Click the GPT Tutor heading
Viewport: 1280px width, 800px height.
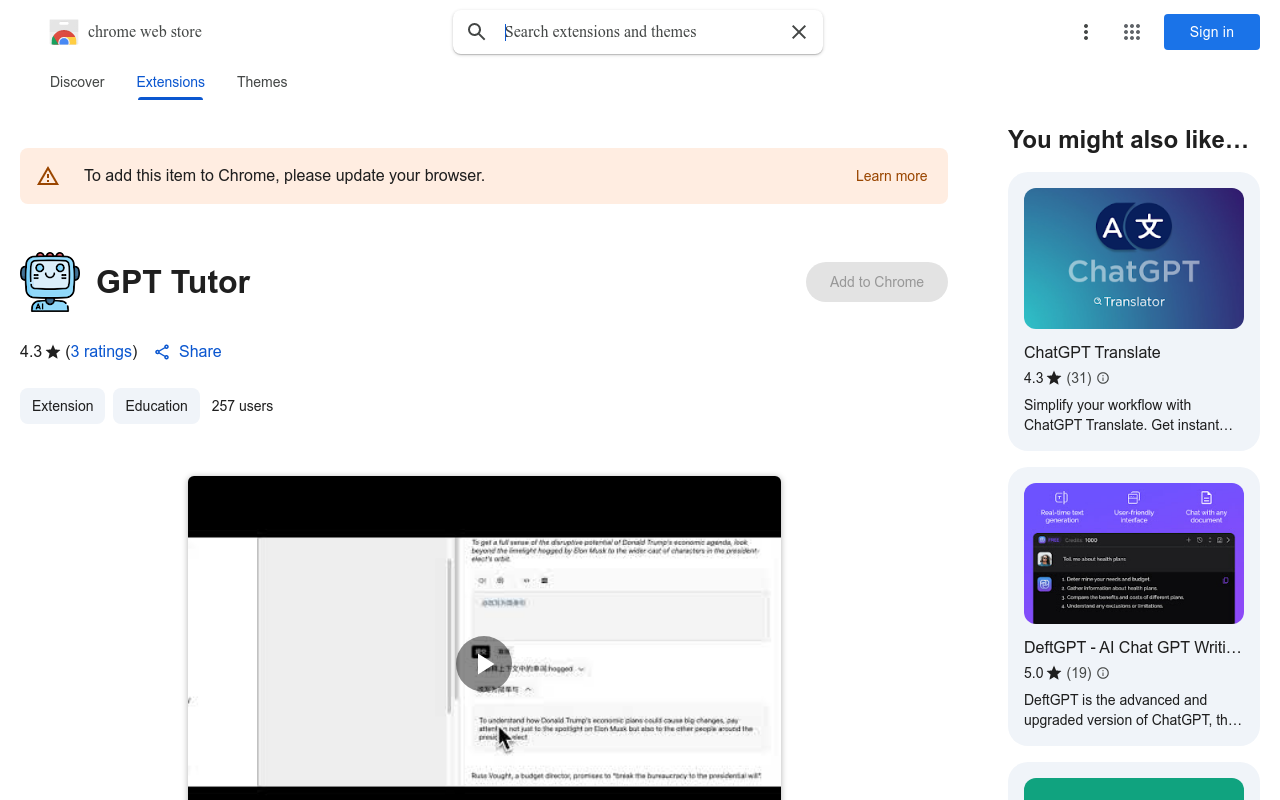(173, 282)
